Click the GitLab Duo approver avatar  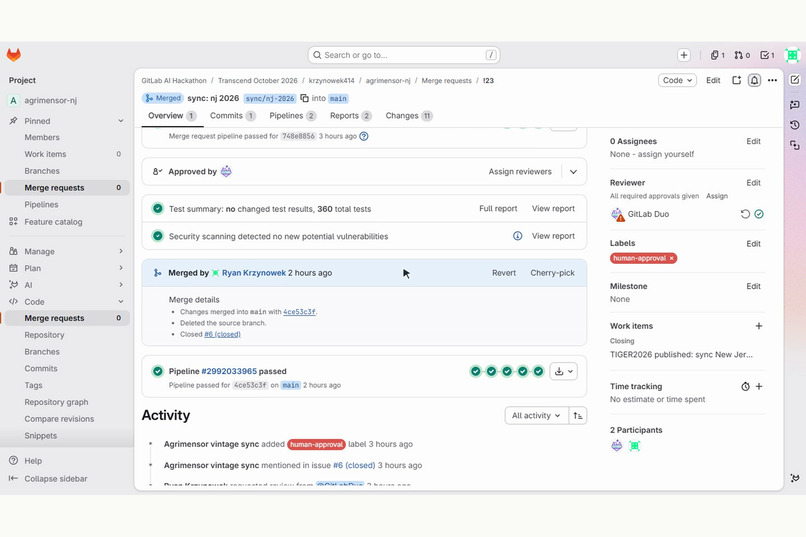(x=226, y=172)
